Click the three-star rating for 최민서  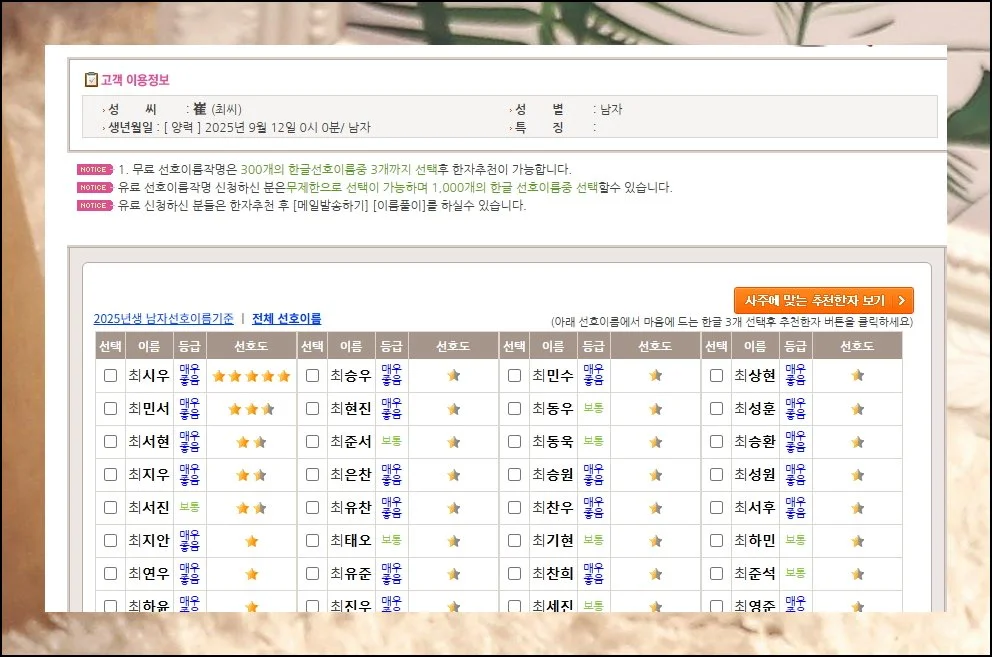pos(251,409)
